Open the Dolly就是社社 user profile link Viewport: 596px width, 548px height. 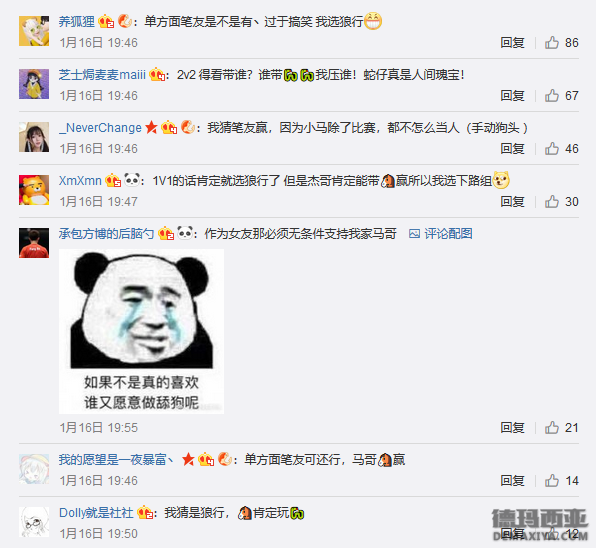96,513
